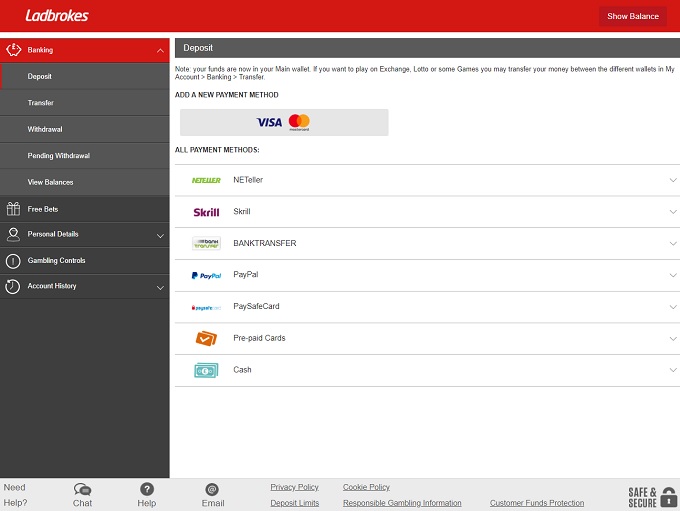
Task: Click the Banking piggy bank icon
Action: [13, 50]
